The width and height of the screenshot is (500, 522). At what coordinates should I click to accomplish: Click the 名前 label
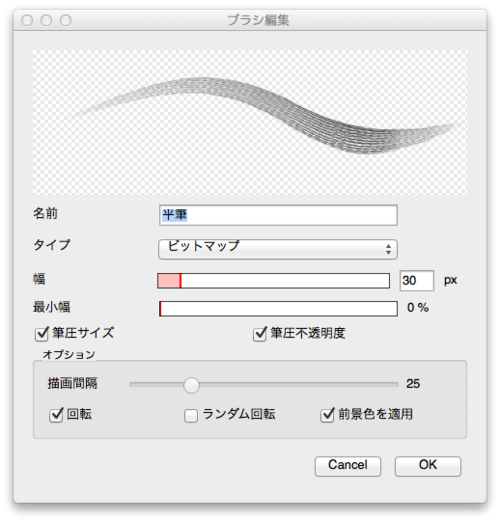pyautogui.click(x=45, y=213)
